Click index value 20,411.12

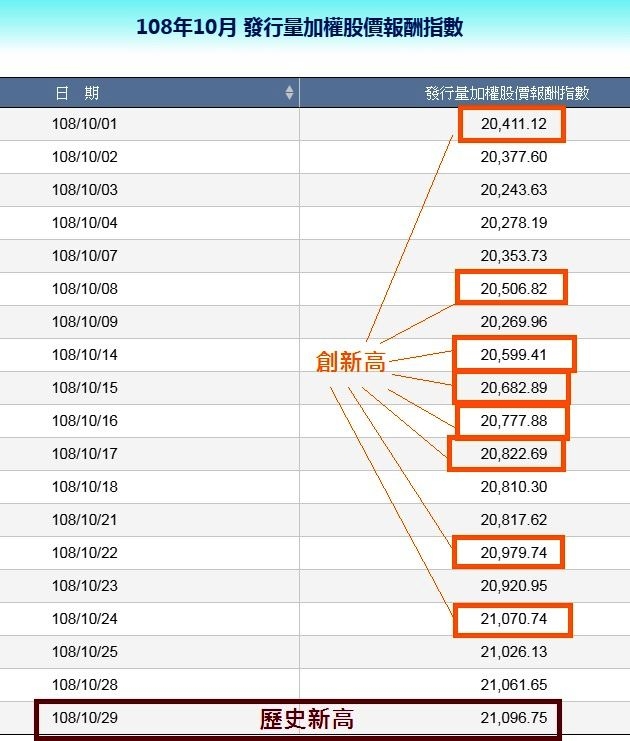click(x=514, y=124)
